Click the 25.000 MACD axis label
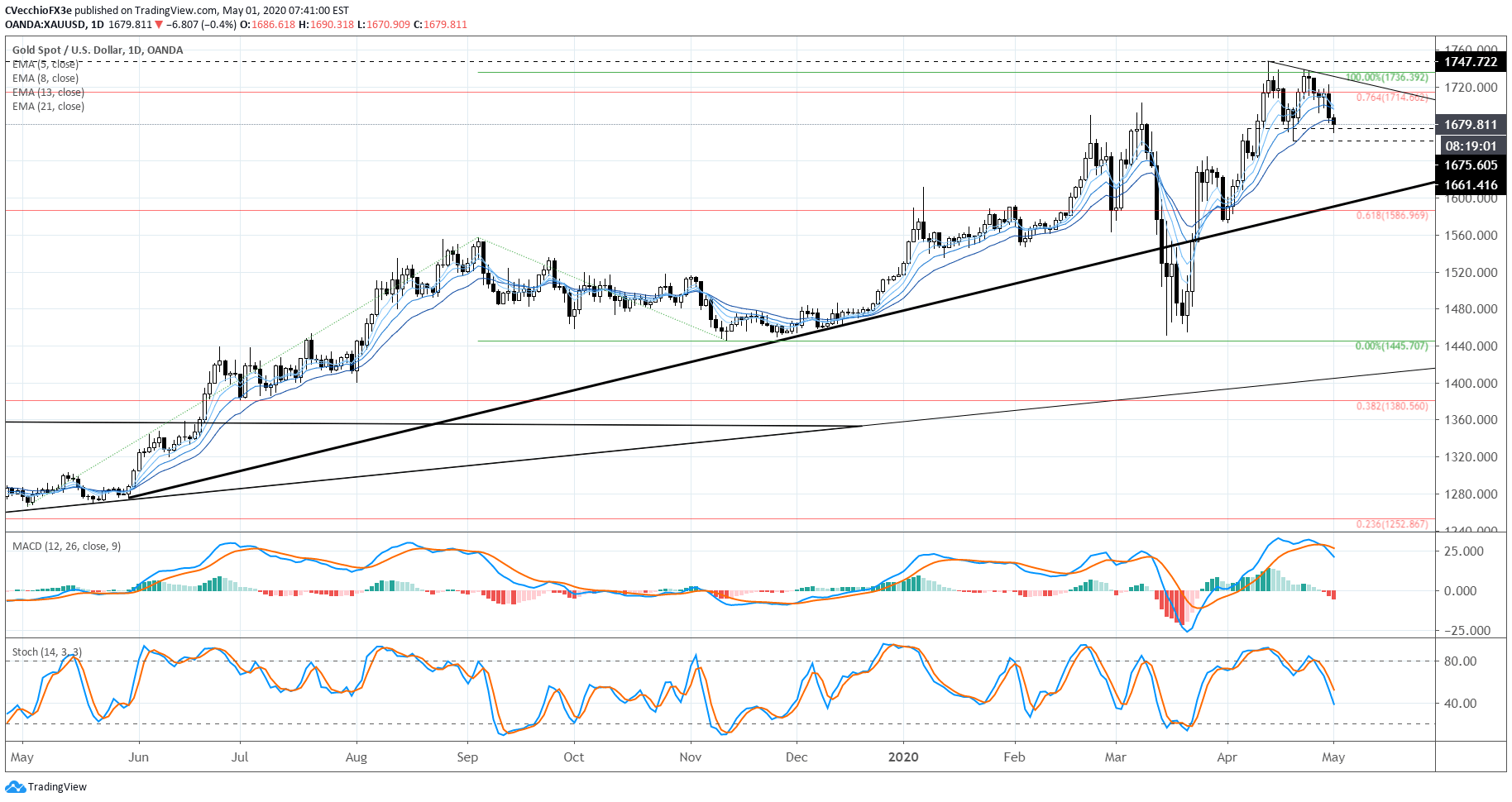Viewport: 1512px width, 802px height. (x=1463, y=551)
